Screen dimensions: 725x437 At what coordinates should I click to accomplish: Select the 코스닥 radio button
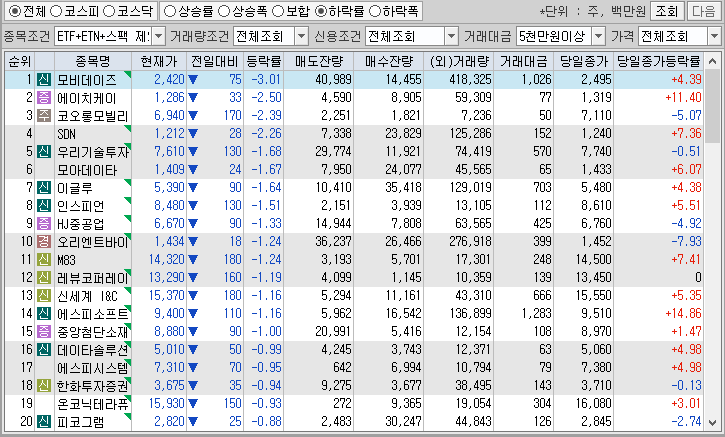click(x=109, y=11)
